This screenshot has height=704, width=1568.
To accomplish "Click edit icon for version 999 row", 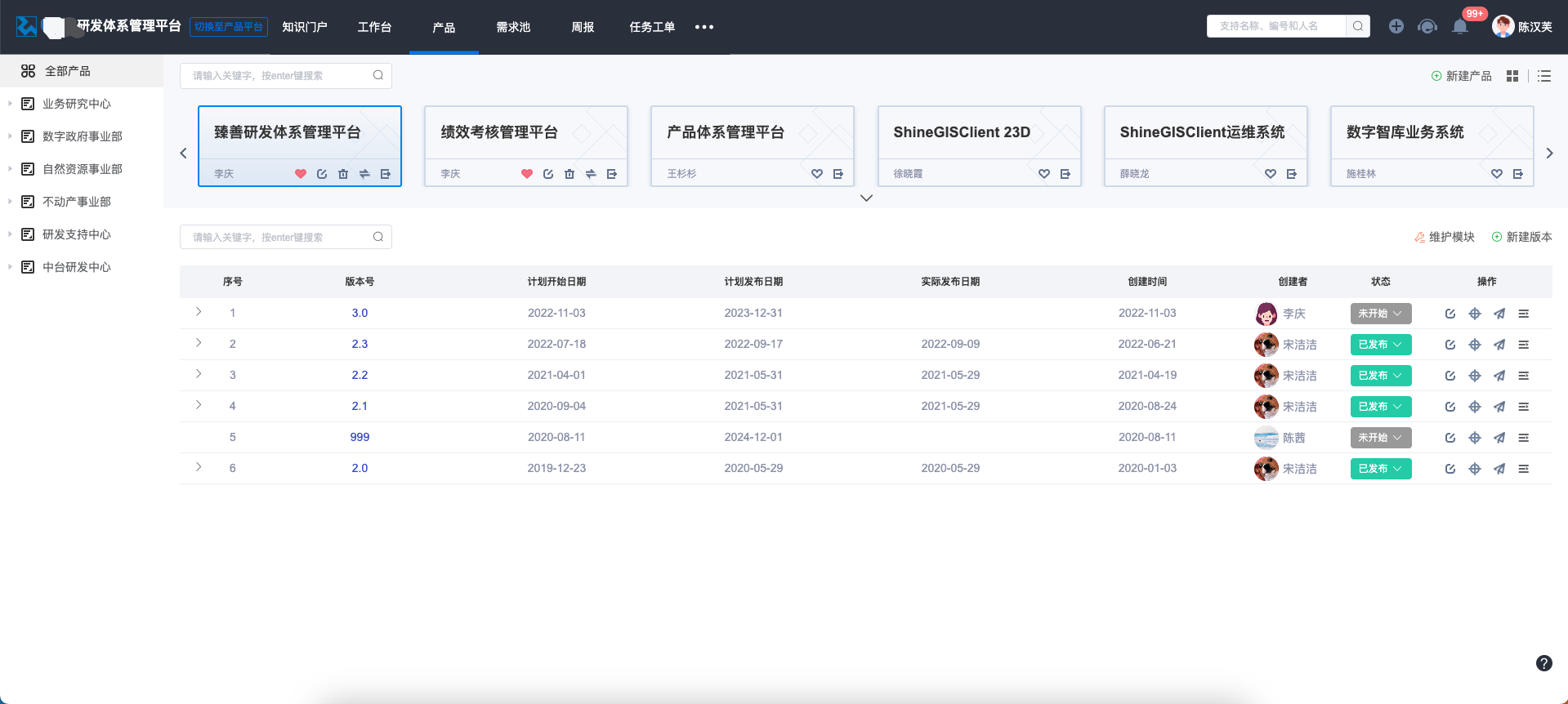I will 1450,438.
